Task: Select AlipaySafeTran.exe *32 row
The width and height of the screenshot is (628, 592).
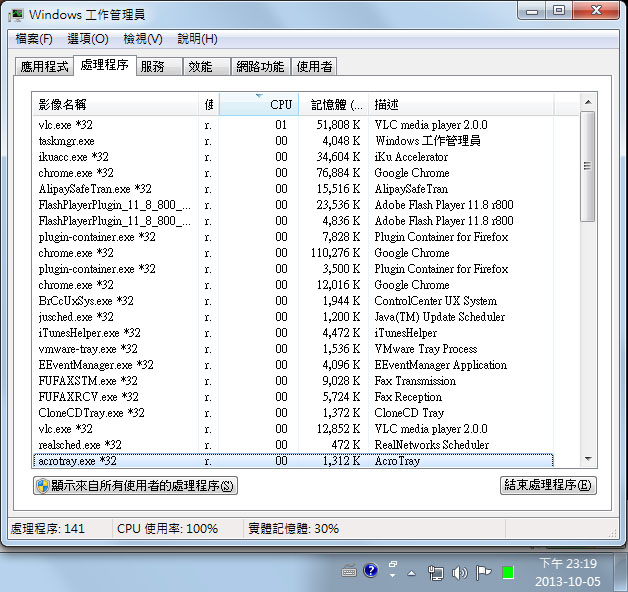Action: pyautogui.click(x=293, y=189)
